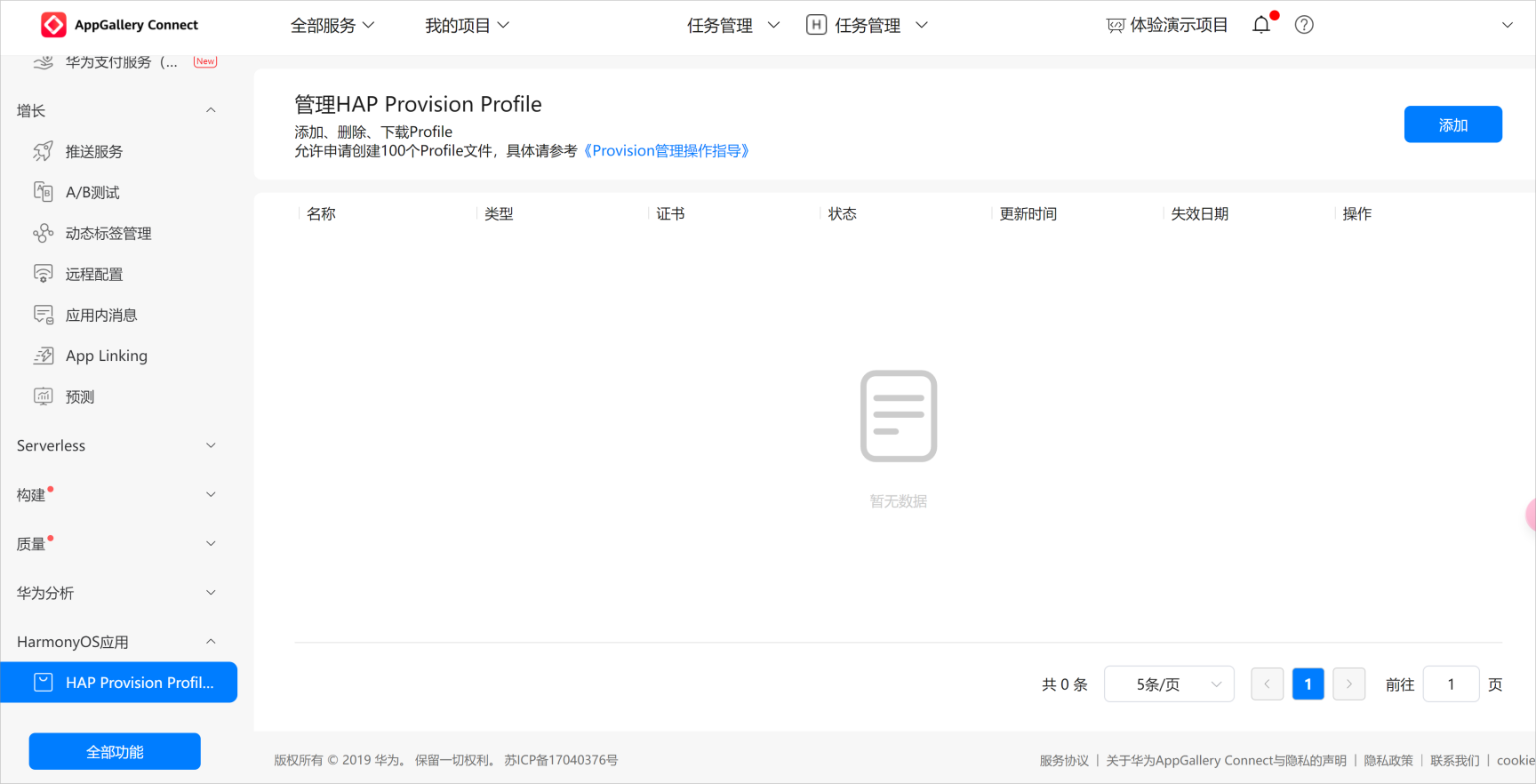
Task: Click the 全部功能 button
Action: point(115,751)
